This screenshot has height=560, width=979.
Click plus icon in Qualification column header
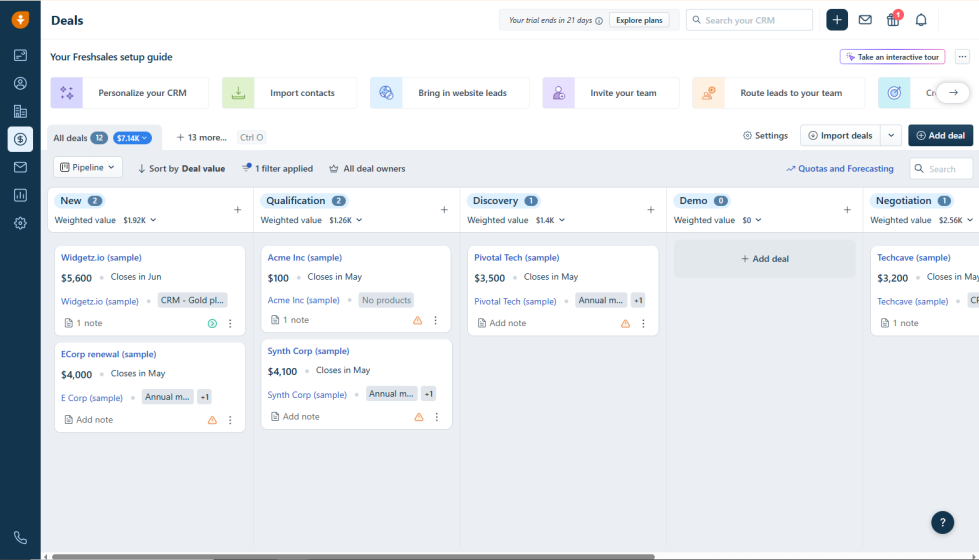pyautogui.click(x=444, y=210)
